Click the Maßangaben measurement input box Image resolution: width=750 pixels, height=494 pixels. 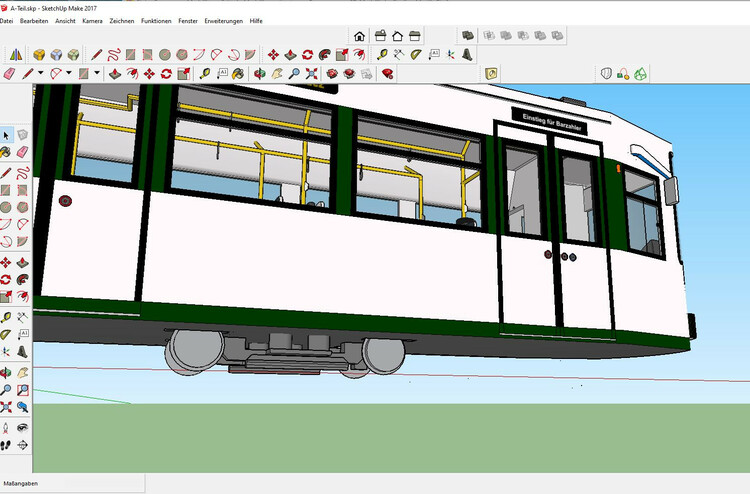click(103, 483)
